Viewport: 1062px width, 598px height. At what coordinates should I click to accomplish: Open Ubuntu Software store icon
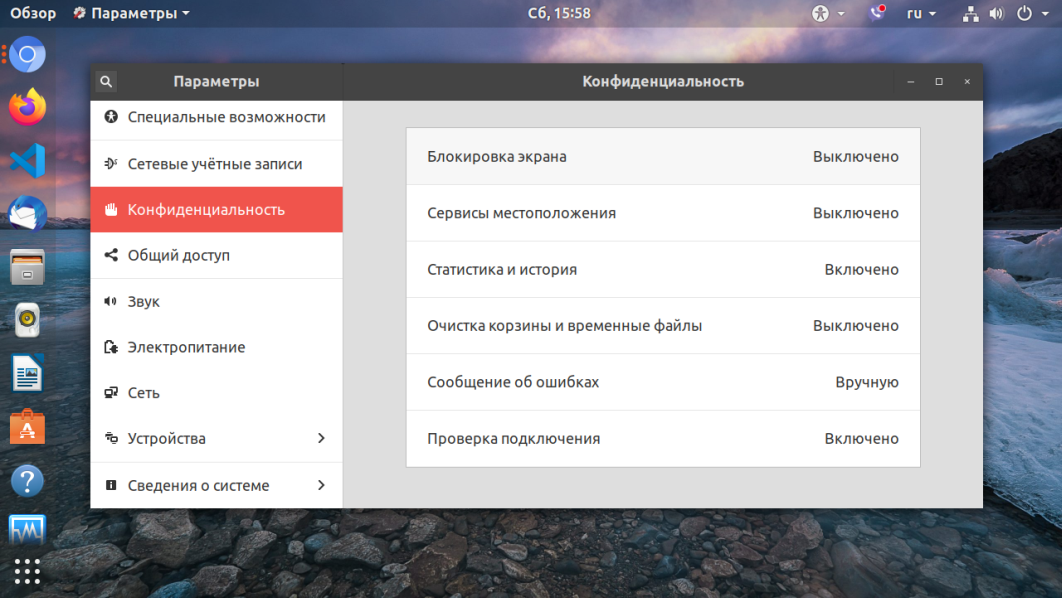27,427
